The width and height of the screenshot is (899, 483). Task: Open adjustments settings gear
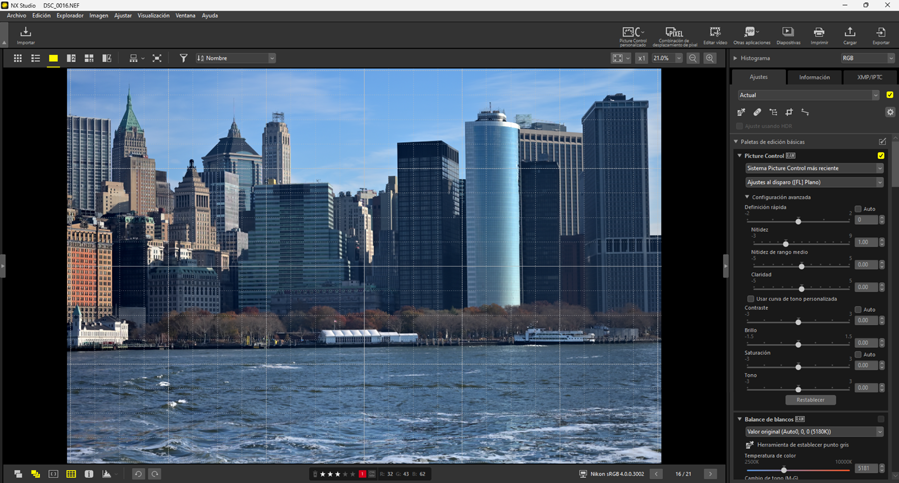tap(890, 112)
